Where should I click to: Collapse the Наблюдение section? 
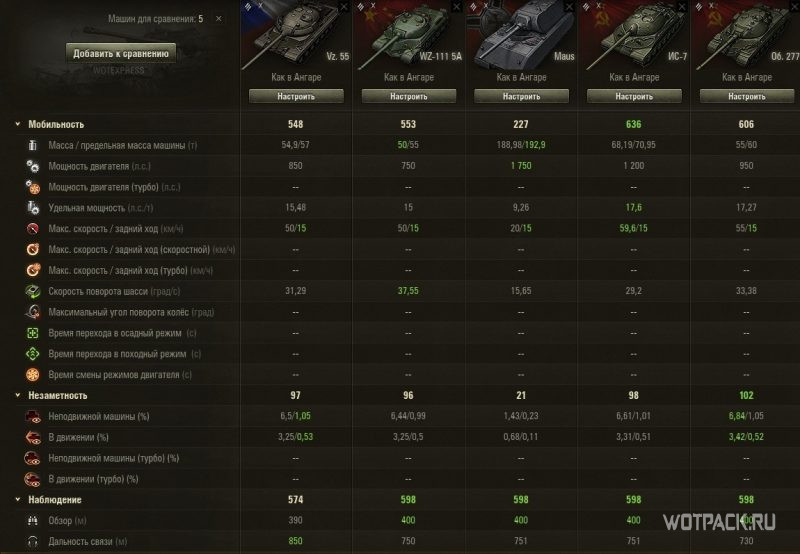18,499
